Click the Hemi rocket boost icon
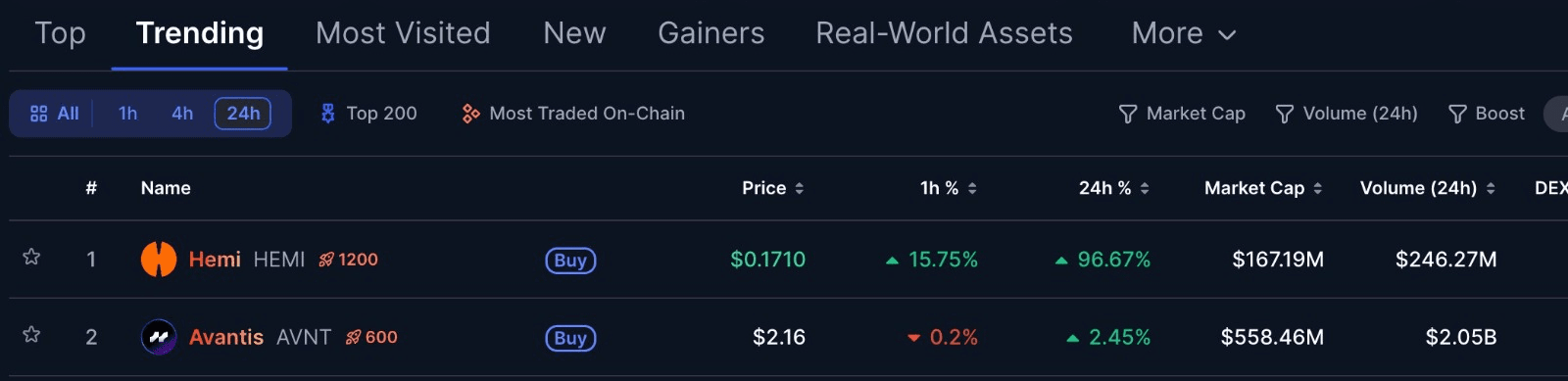Image resolution: width=1568 pixels, height=381 pixels. (x=326, y=260)
